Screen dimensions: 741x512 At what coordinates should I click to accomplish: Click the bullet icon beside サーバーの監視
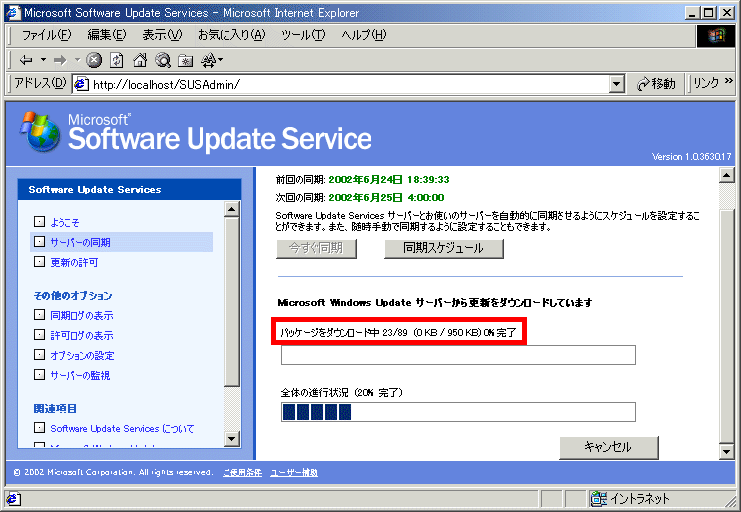coord(40,374)
